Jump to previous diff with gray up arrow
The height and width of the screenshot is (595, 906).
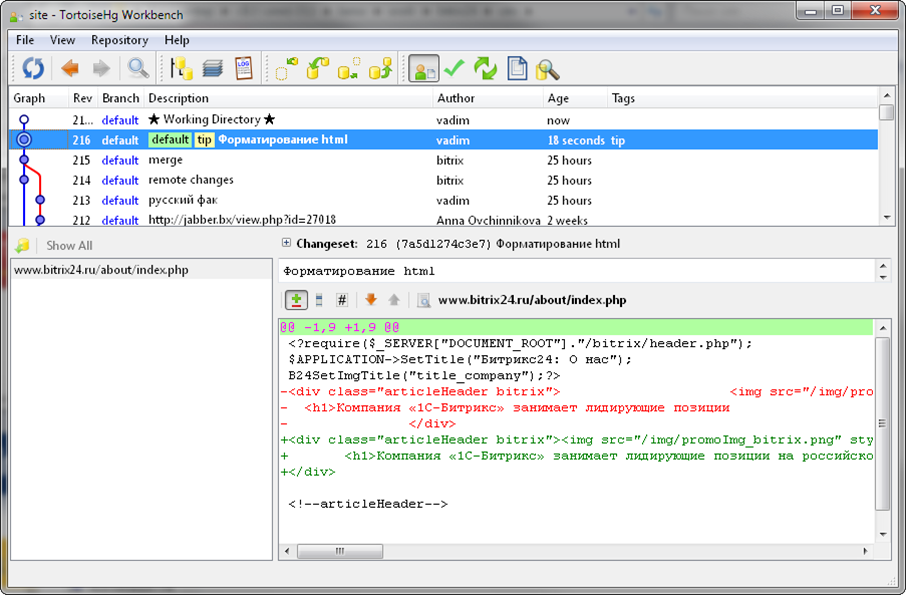(x=394, y=299)
